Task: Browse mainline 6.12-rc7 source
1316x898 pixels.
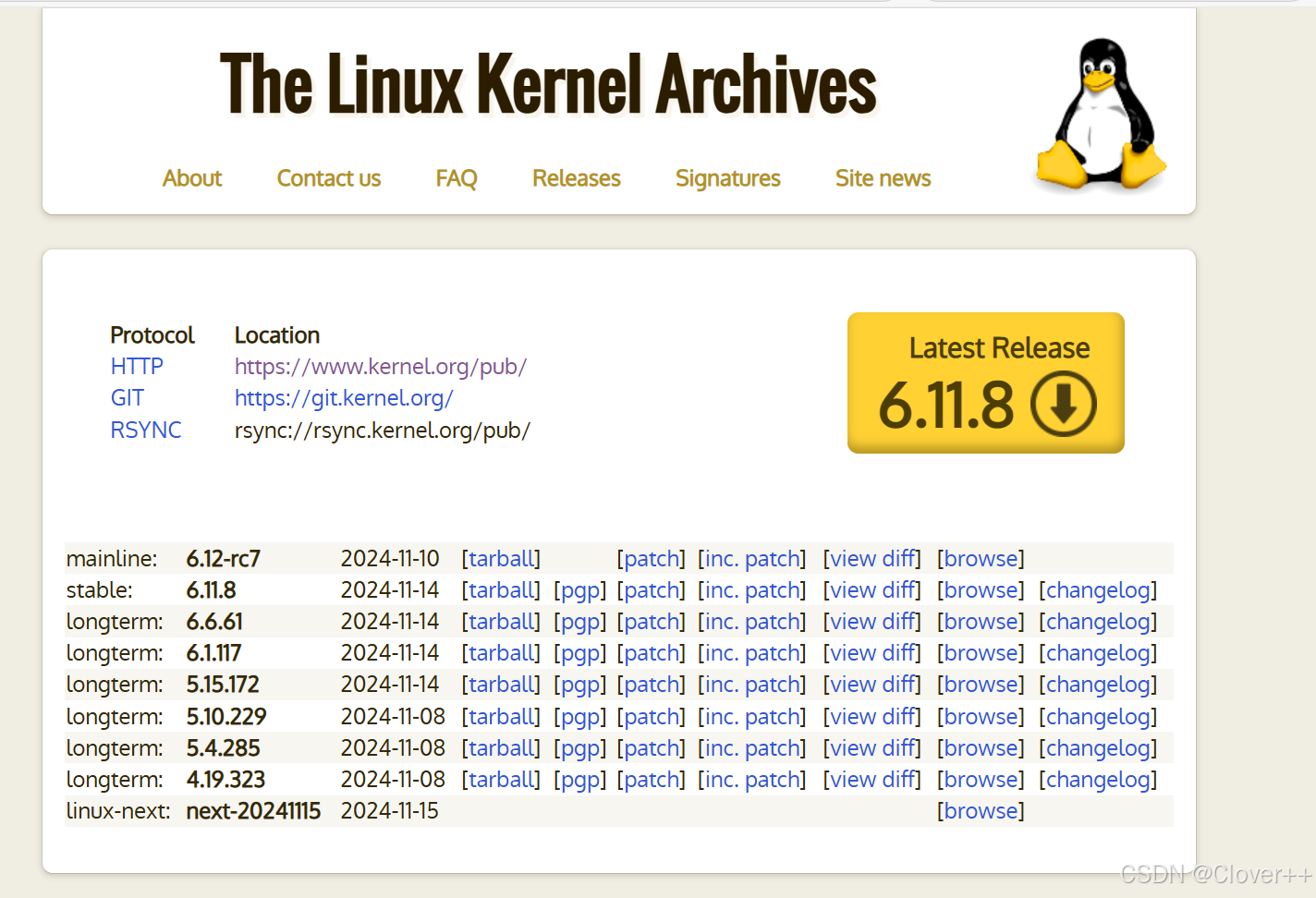Action: click(981, 559)
